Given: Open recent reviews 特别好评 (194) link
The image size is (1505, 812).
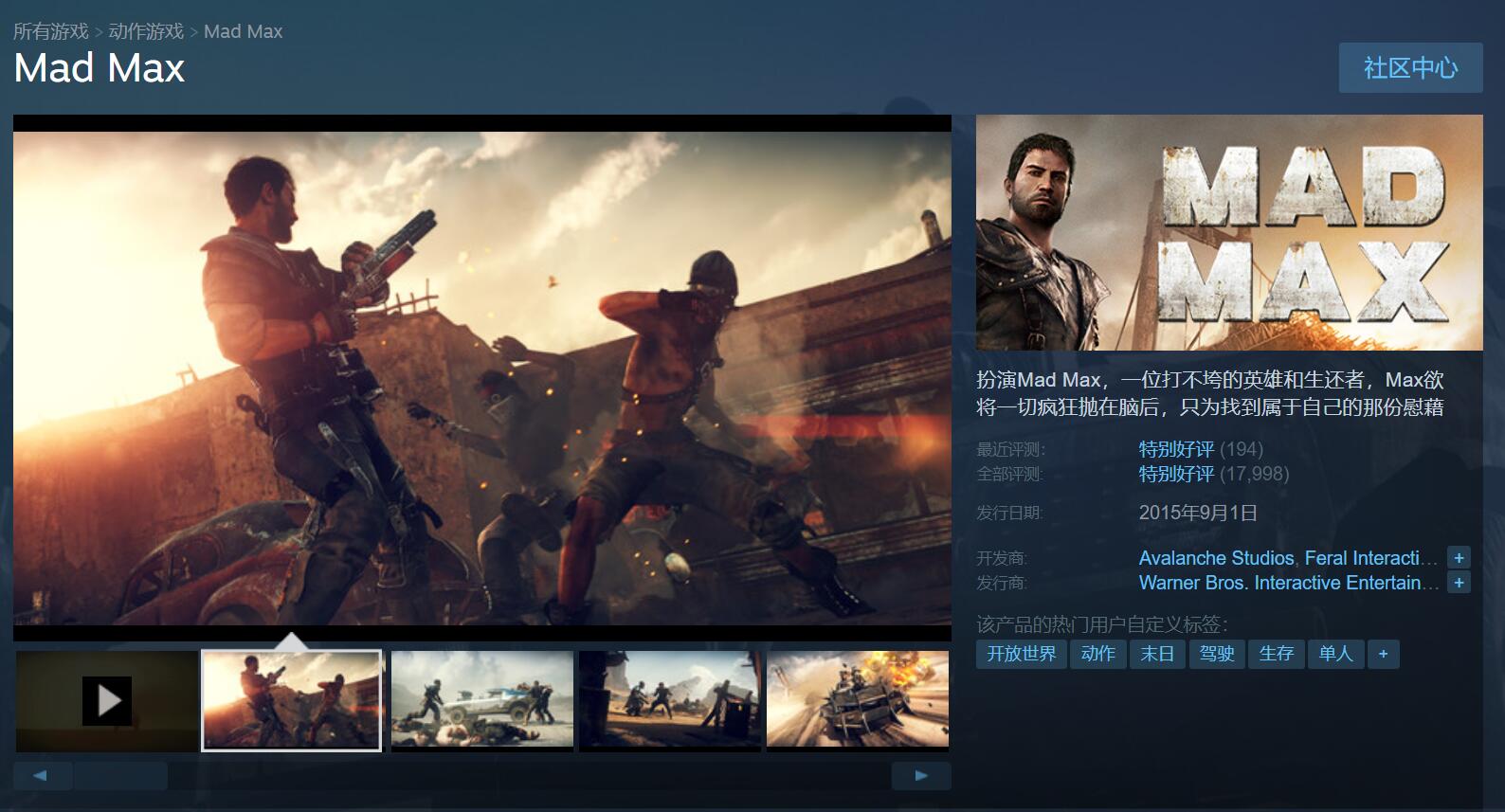Looking at the screenshot, I should click(x=1201, y=449).
